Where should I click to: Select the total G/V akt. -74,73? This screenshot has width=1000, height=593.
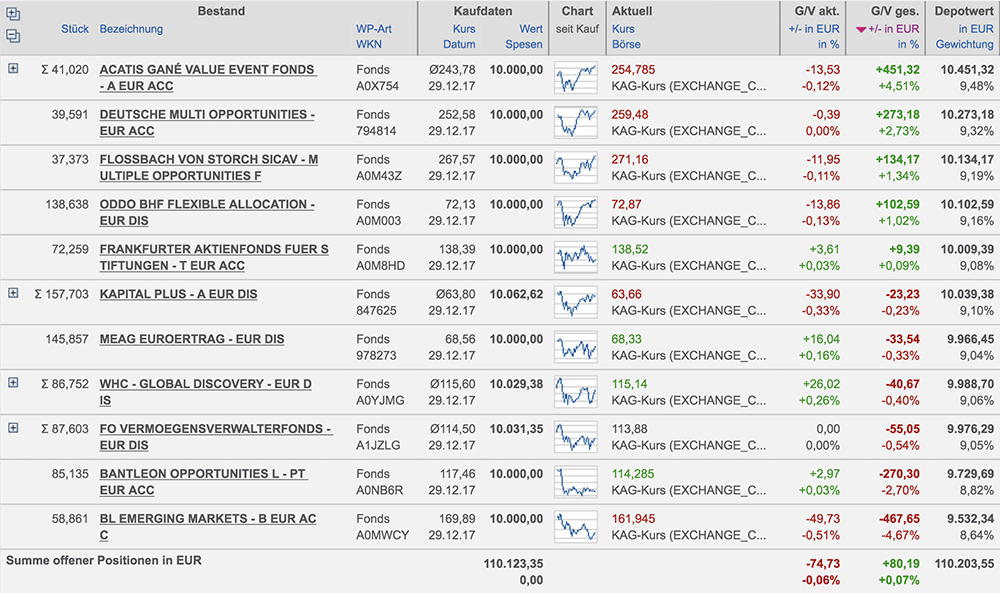[x=823, y=564]
